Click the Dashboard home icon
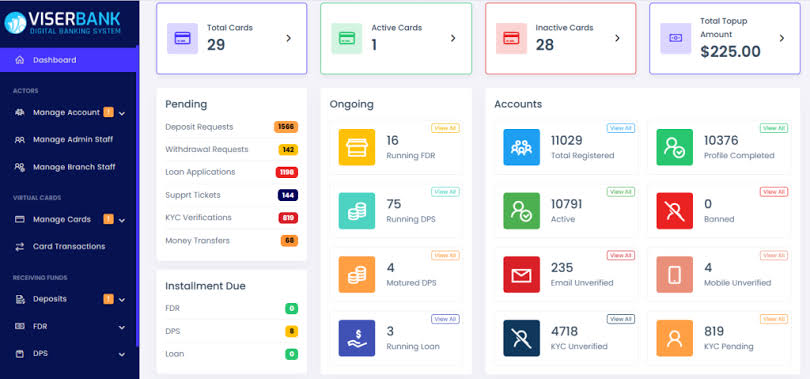810x379 pixels. 20,60
